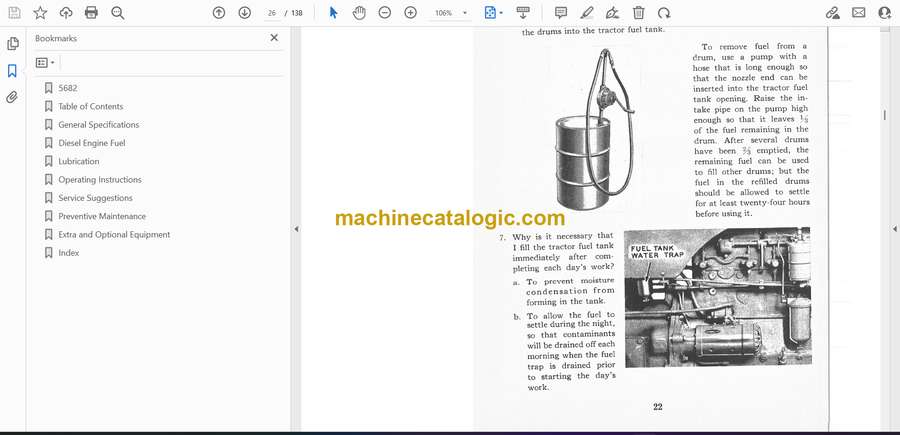The image size is (900, 435).
Task: Click the page number input field
Action: point(272,13)
